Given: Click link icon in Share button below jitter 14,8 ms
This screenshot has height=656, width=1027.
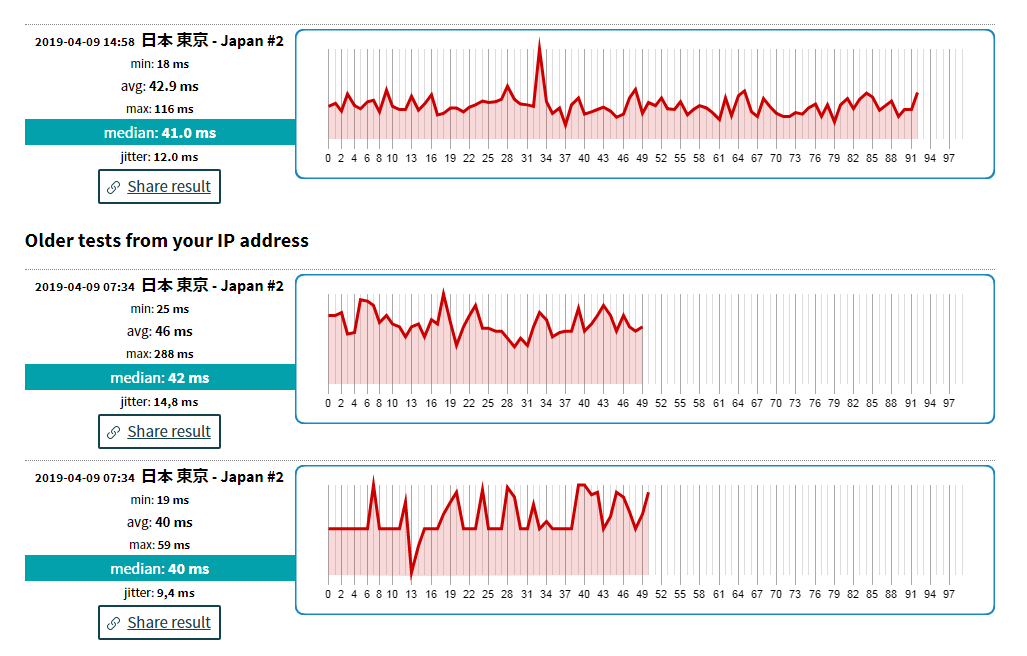Looking at the screenshot, I should pos(113,432).
